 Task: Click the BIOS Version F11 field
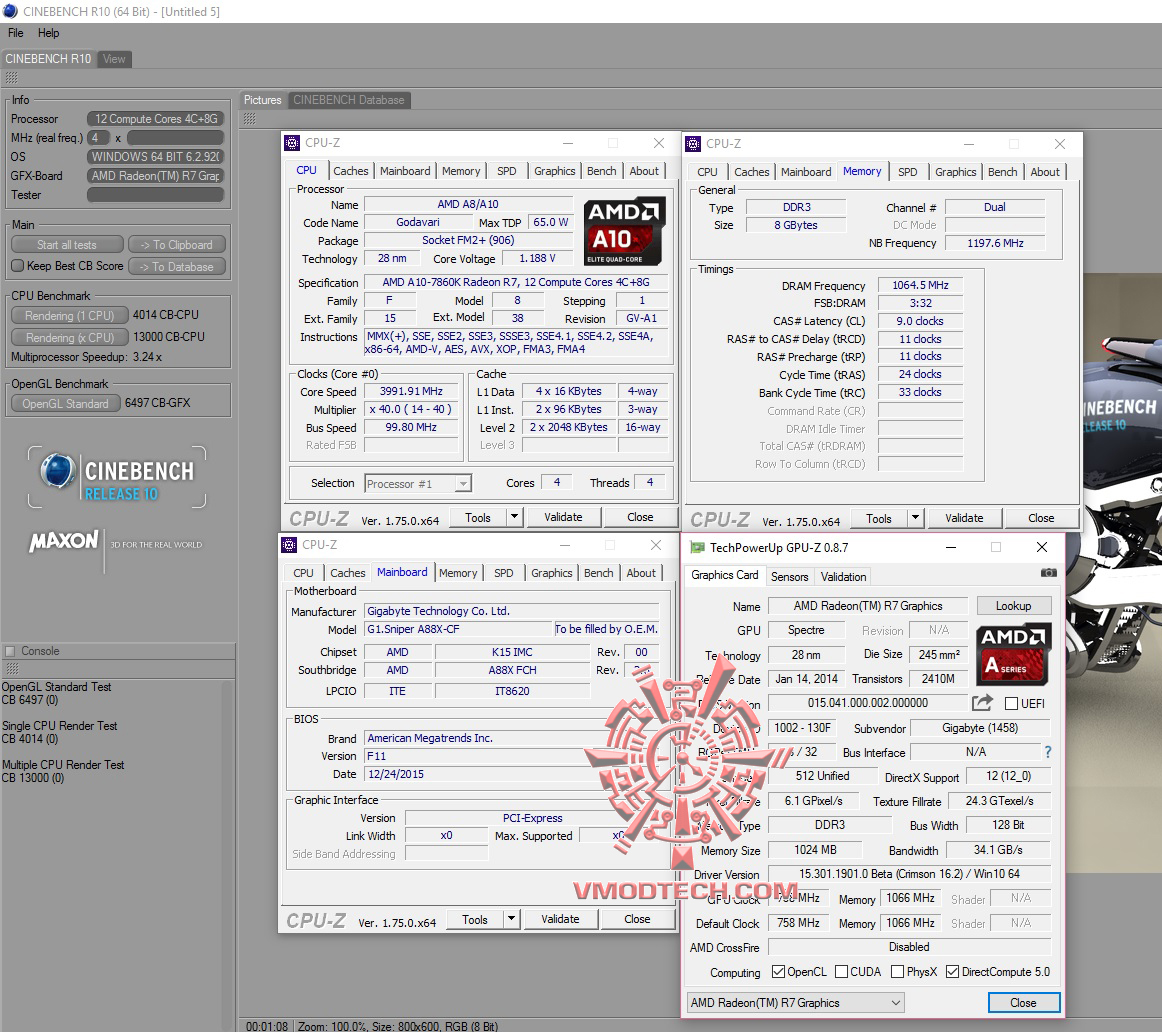pos(511,756)
